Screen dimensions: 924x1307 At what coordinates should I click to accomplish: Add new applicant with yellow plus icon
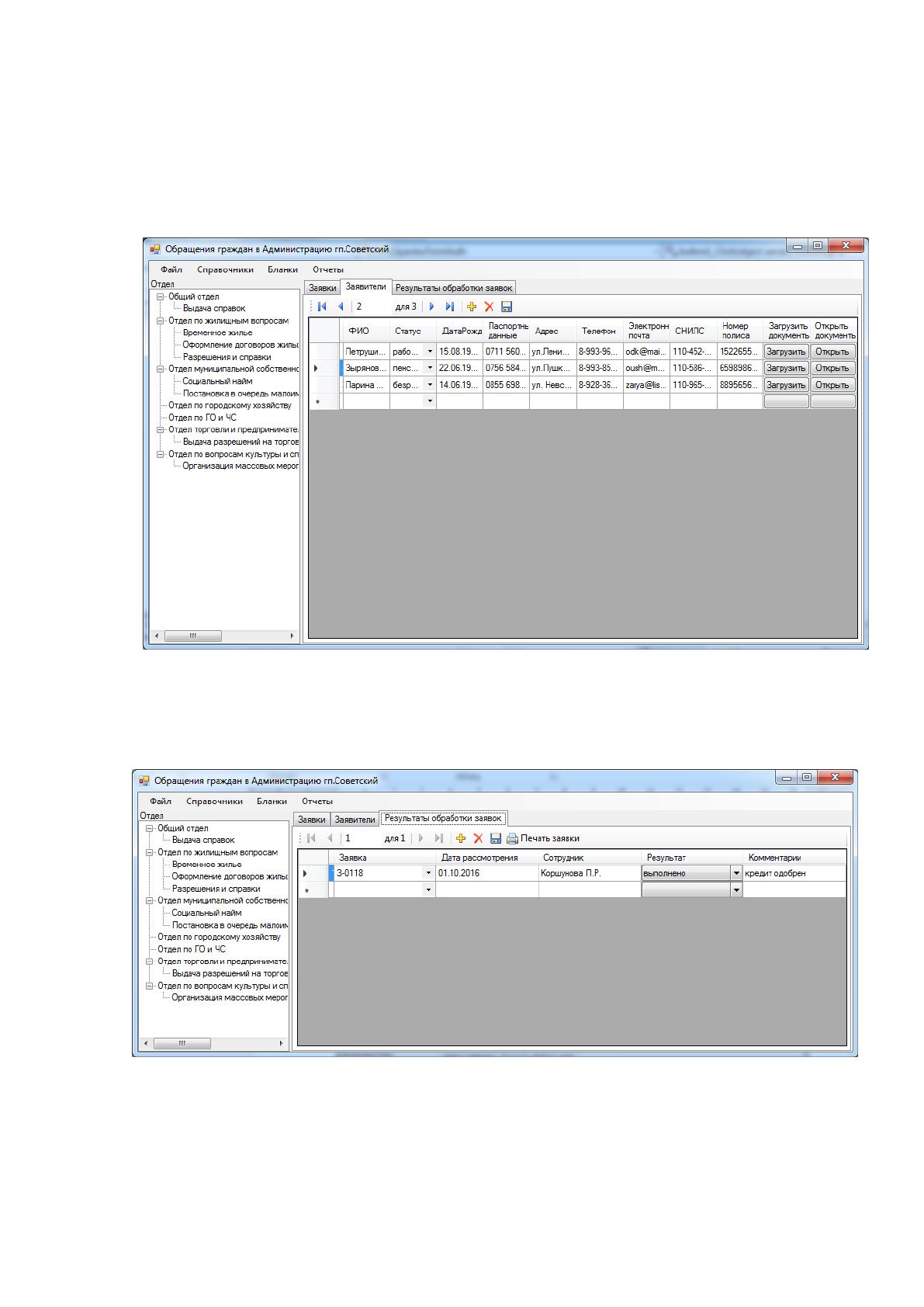[x=471, y=307]
